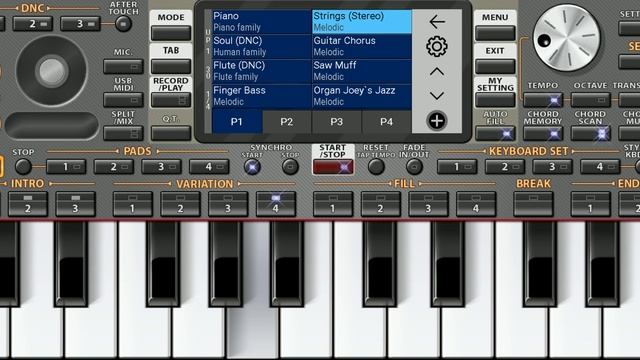
Task: Click the TAB button
Action: (171, 66)
